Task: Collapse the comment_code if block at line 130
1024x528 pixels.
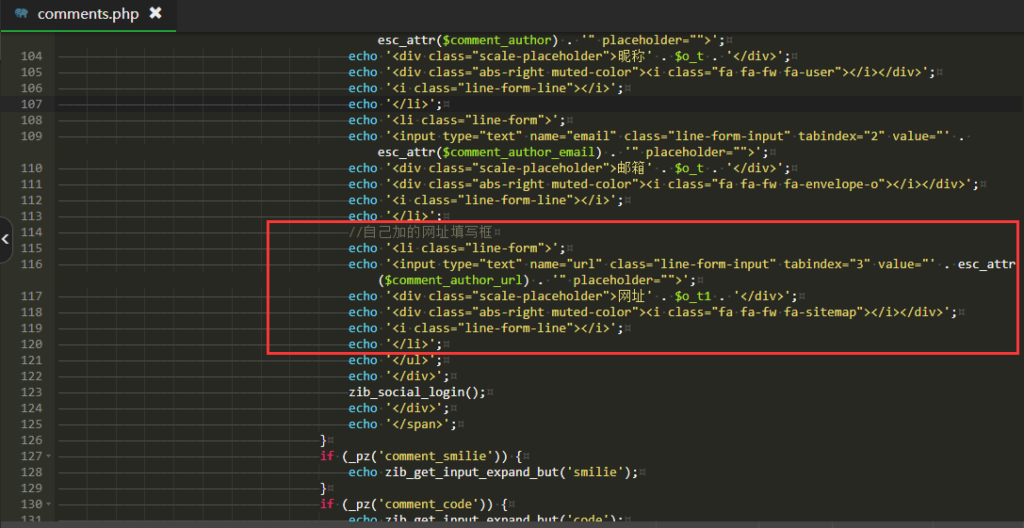Action: (49, 504)
